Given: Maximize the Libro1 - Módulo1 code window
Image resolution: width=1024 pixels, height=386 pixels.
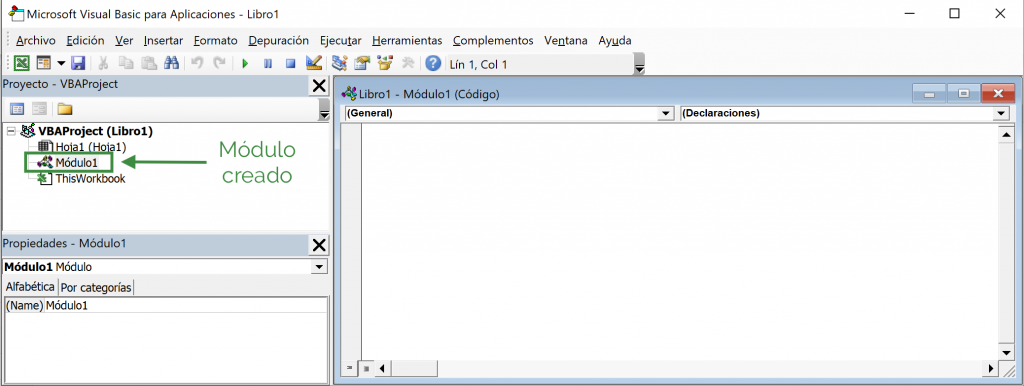Looking at the screenshot, I should pyautogui.click(x=963, y=94).
